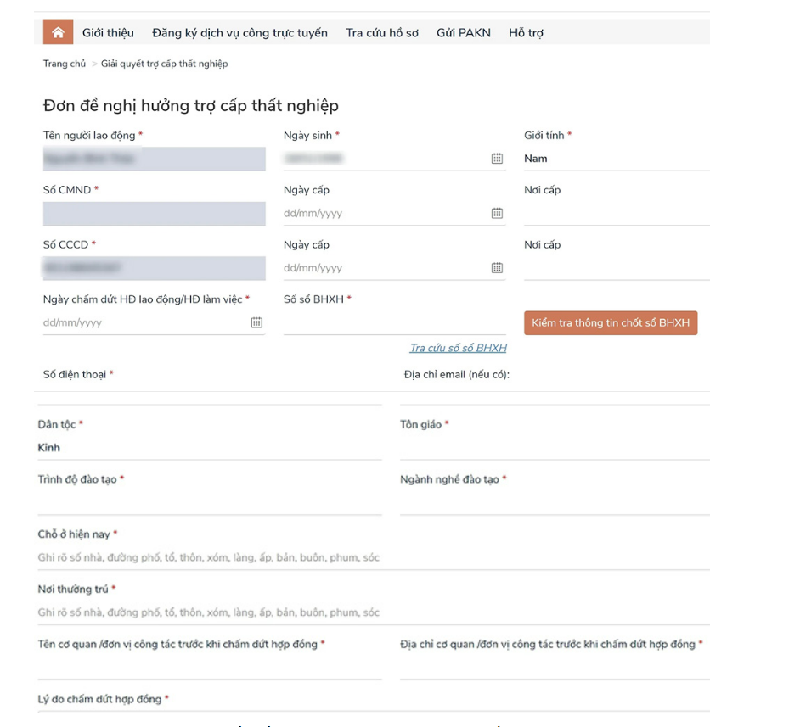Click the Số điện thoại input field
The width and height of the screenshot is (800, 727).
209,394
